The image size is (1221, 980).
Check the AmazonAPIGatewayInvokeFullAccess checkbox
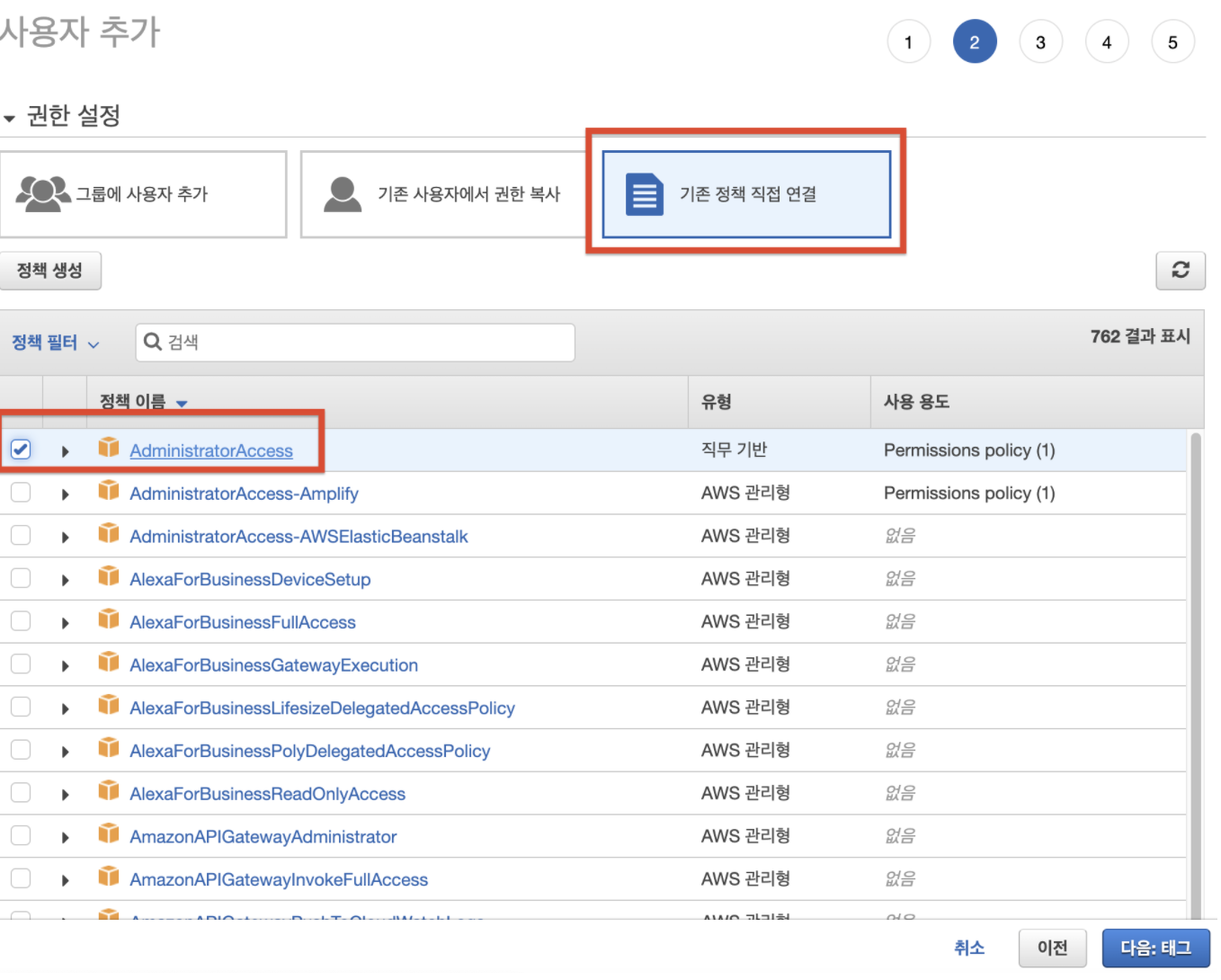[x=21, y=878]
